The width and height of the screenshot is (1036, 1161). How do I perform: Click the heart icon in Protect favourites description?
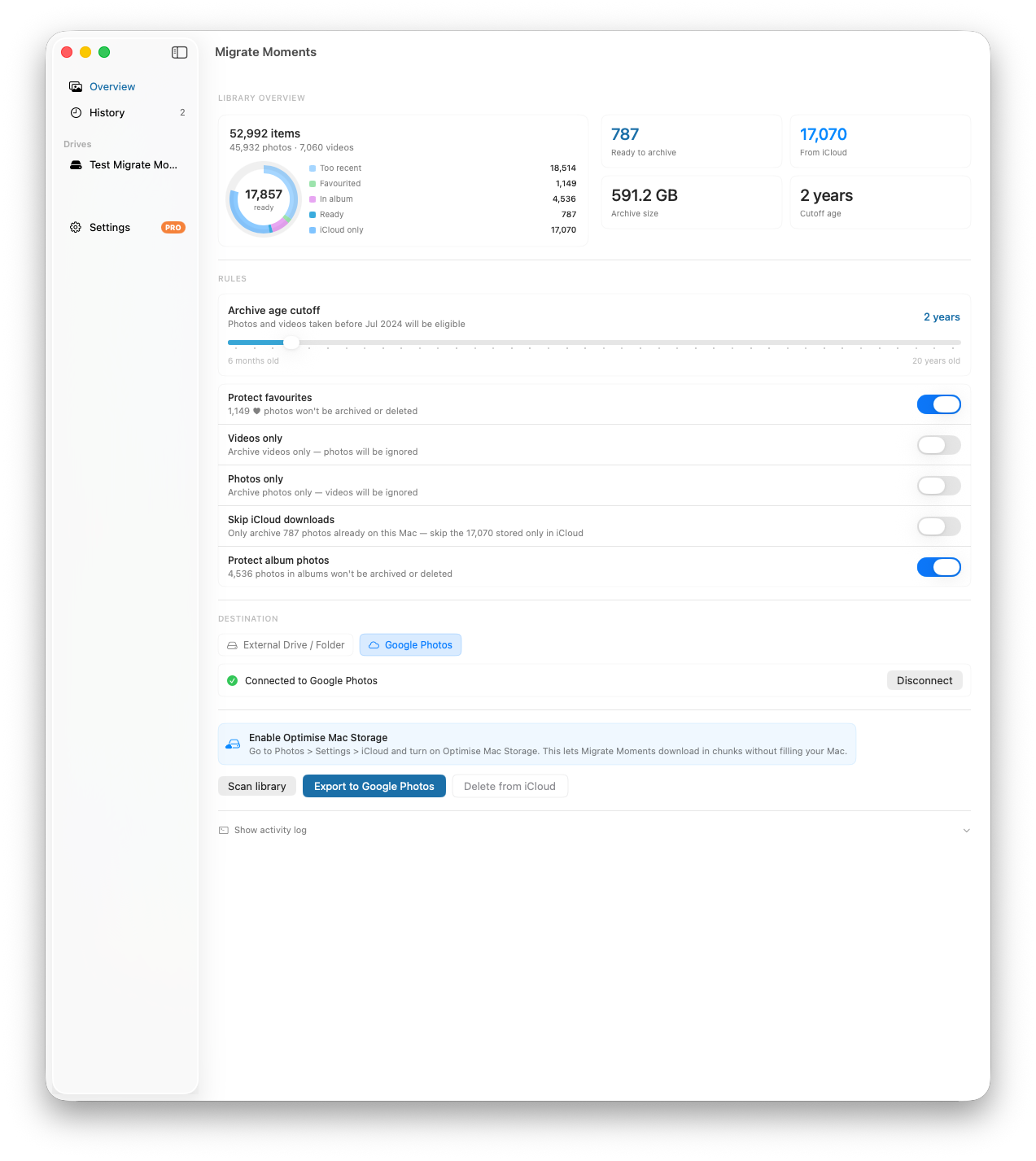(256, 411)
